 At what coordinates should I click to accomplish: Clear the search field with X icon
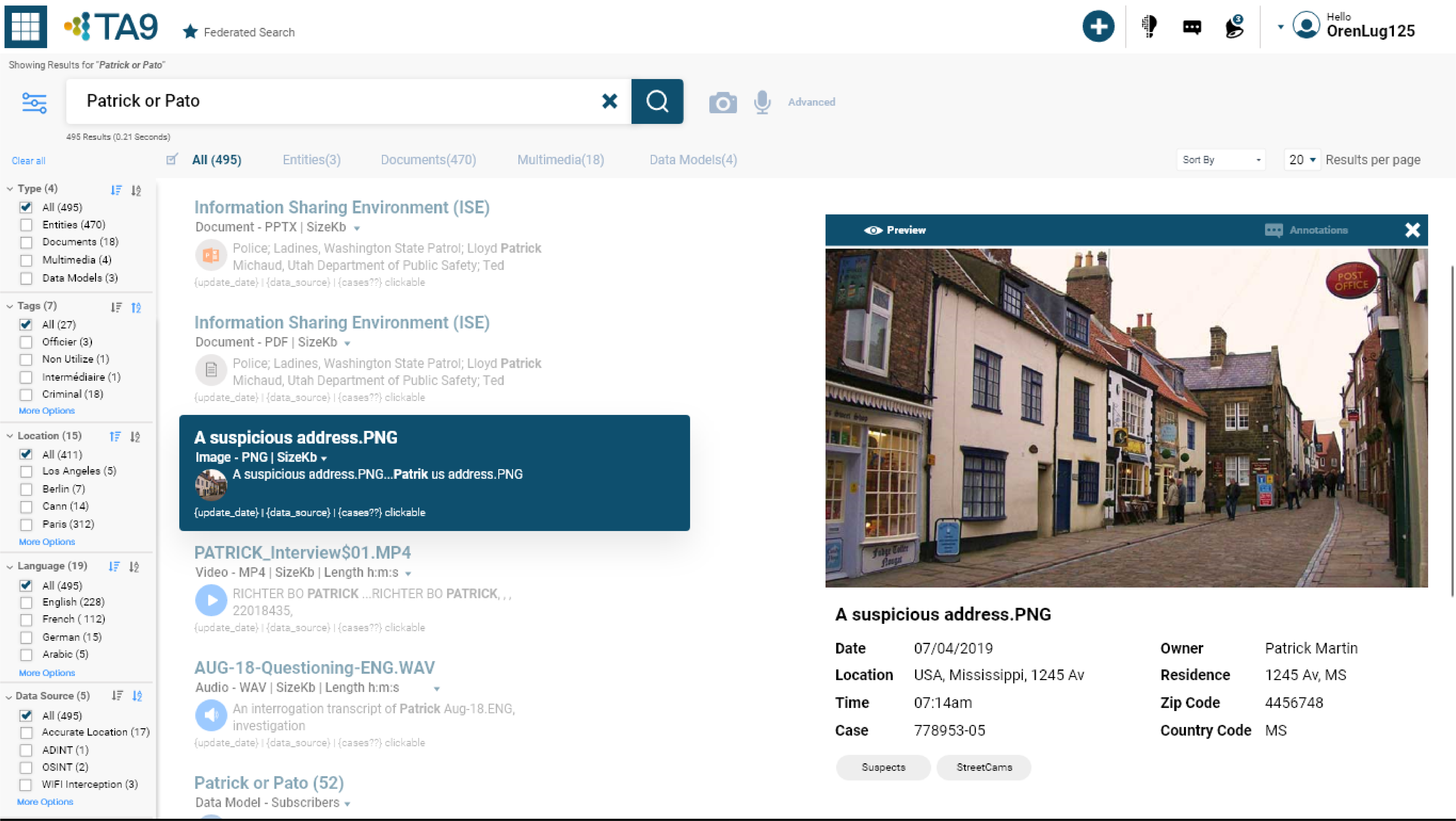coord(609,101)
